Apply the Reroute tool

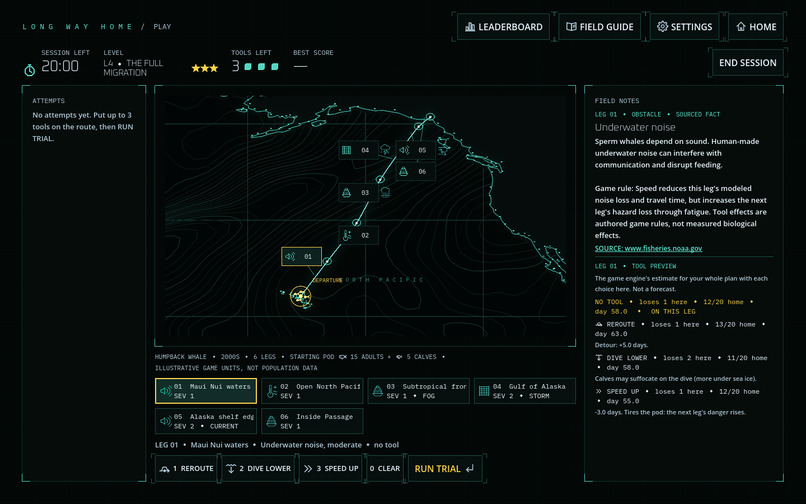pyautogui.click(x=187, y=469)
